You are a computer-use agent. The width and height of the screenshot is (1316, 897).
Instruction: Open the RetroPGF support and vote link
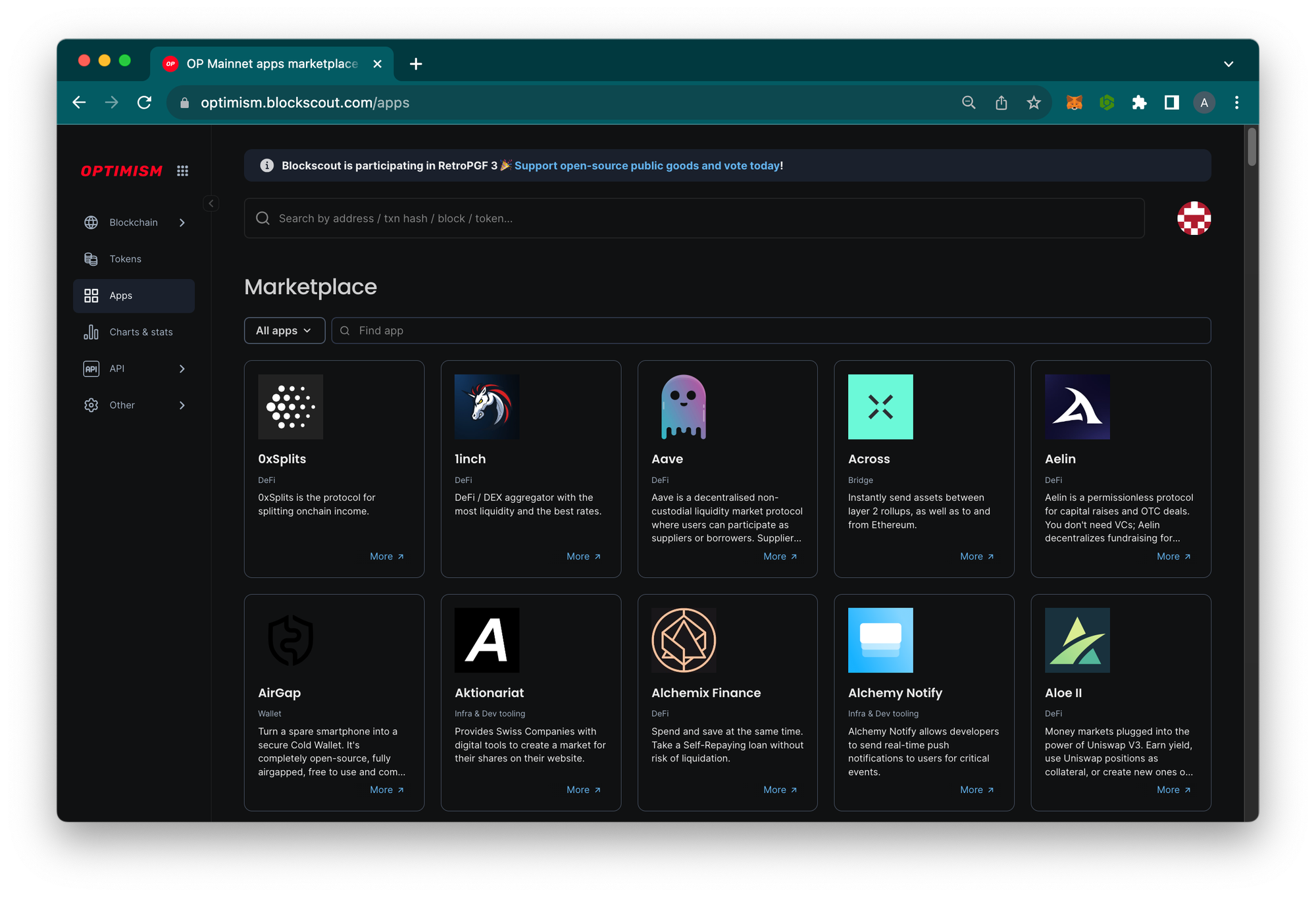coord(647,166)
